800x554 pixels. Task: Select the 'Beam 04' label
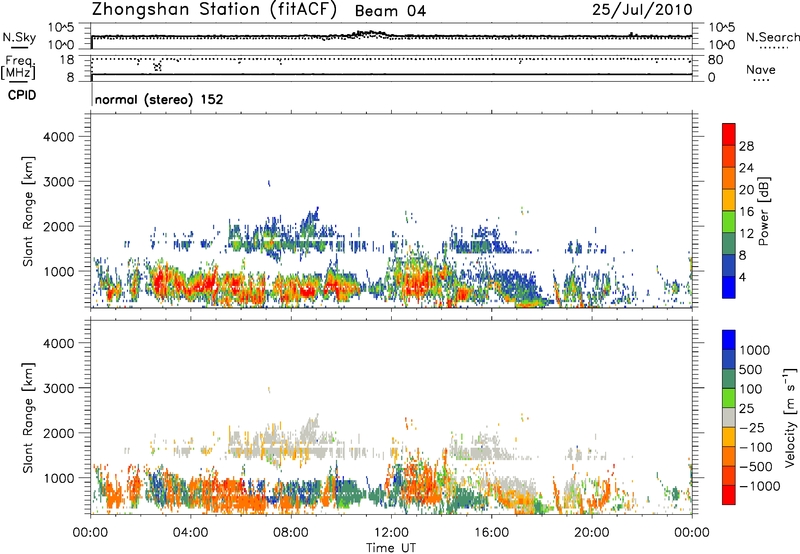pos(390,11)
